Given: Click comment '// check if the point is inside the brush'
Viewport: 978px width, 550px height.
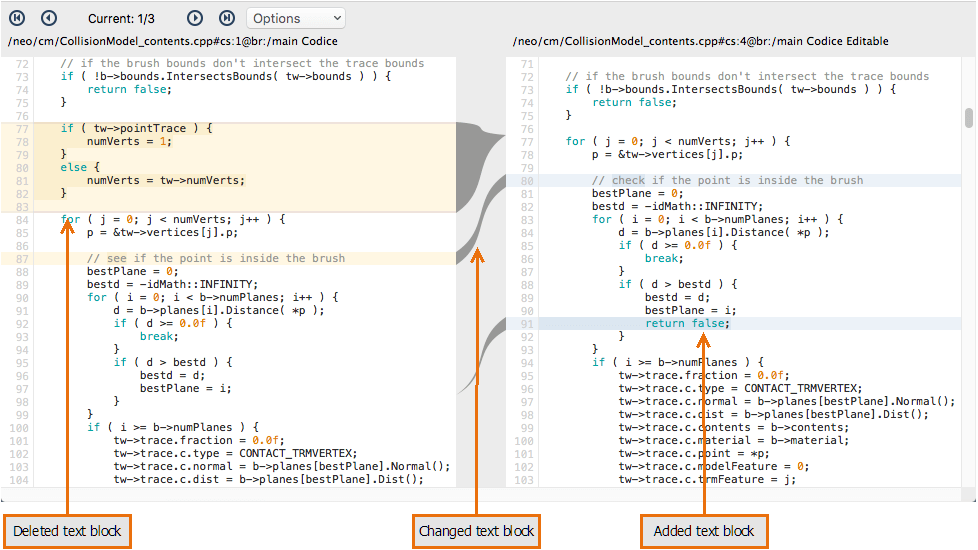Looking at the screenshot, I should tap(727, 180).
